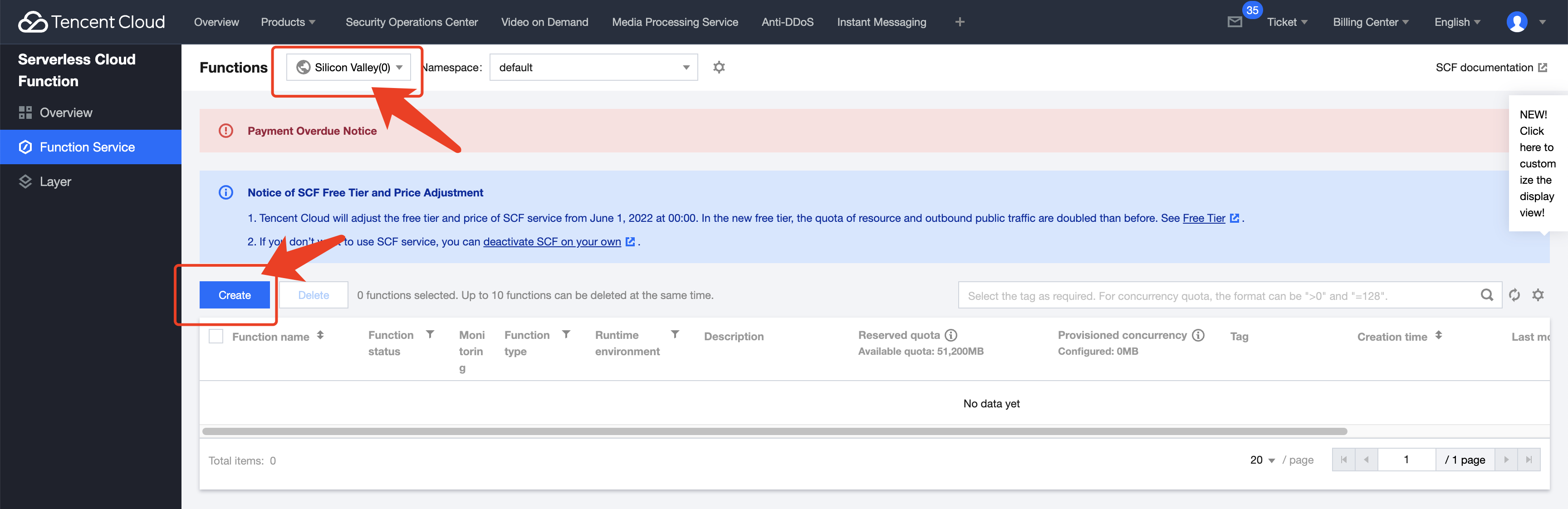Open Media Processing Service
Screen dimensions: 1568x509
point(675,22)
